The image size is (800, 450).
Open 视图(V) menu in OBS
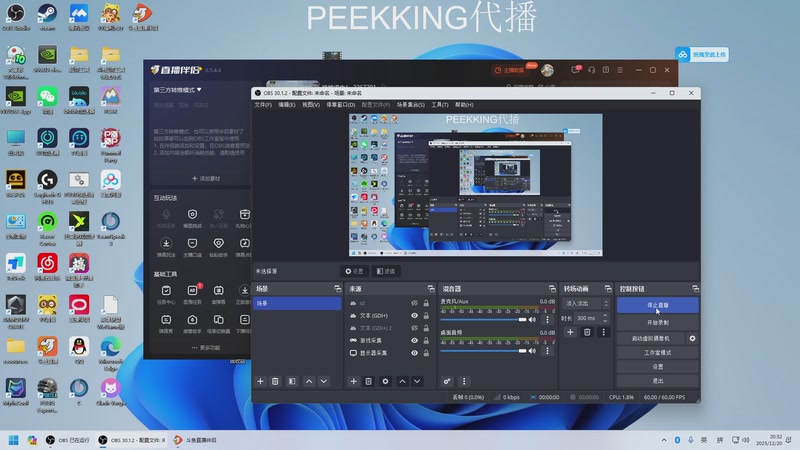(x=311, y=105)
